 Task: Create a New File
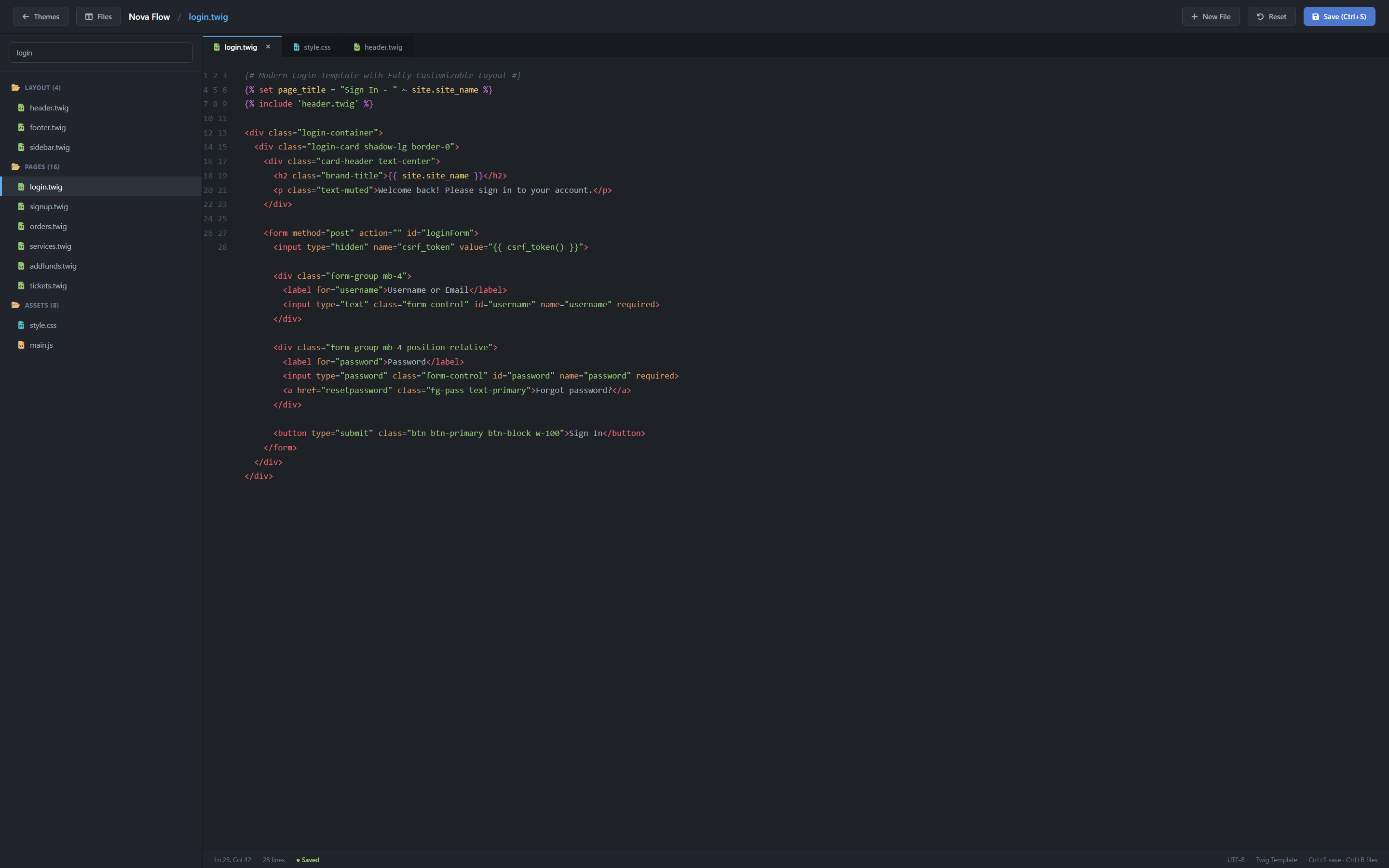(x=1211, y=17)
